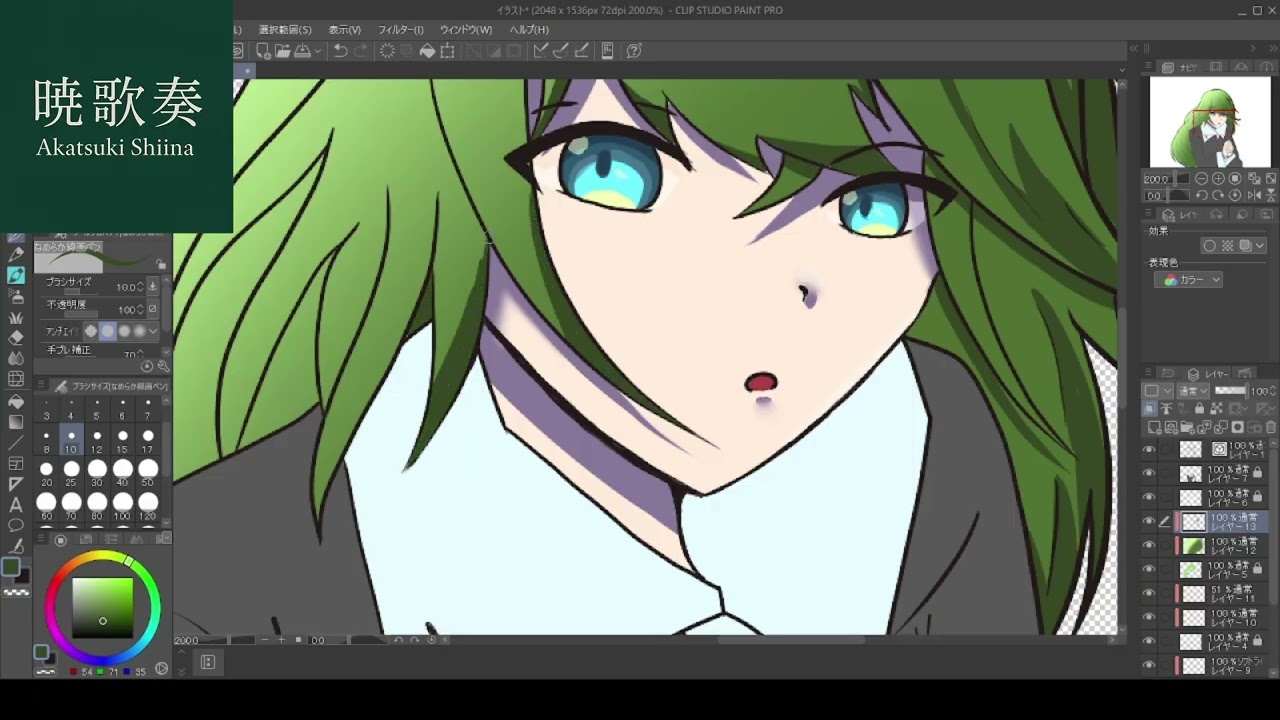
Task: Zoom out in Navigator panel
Action: (1201, 179)
